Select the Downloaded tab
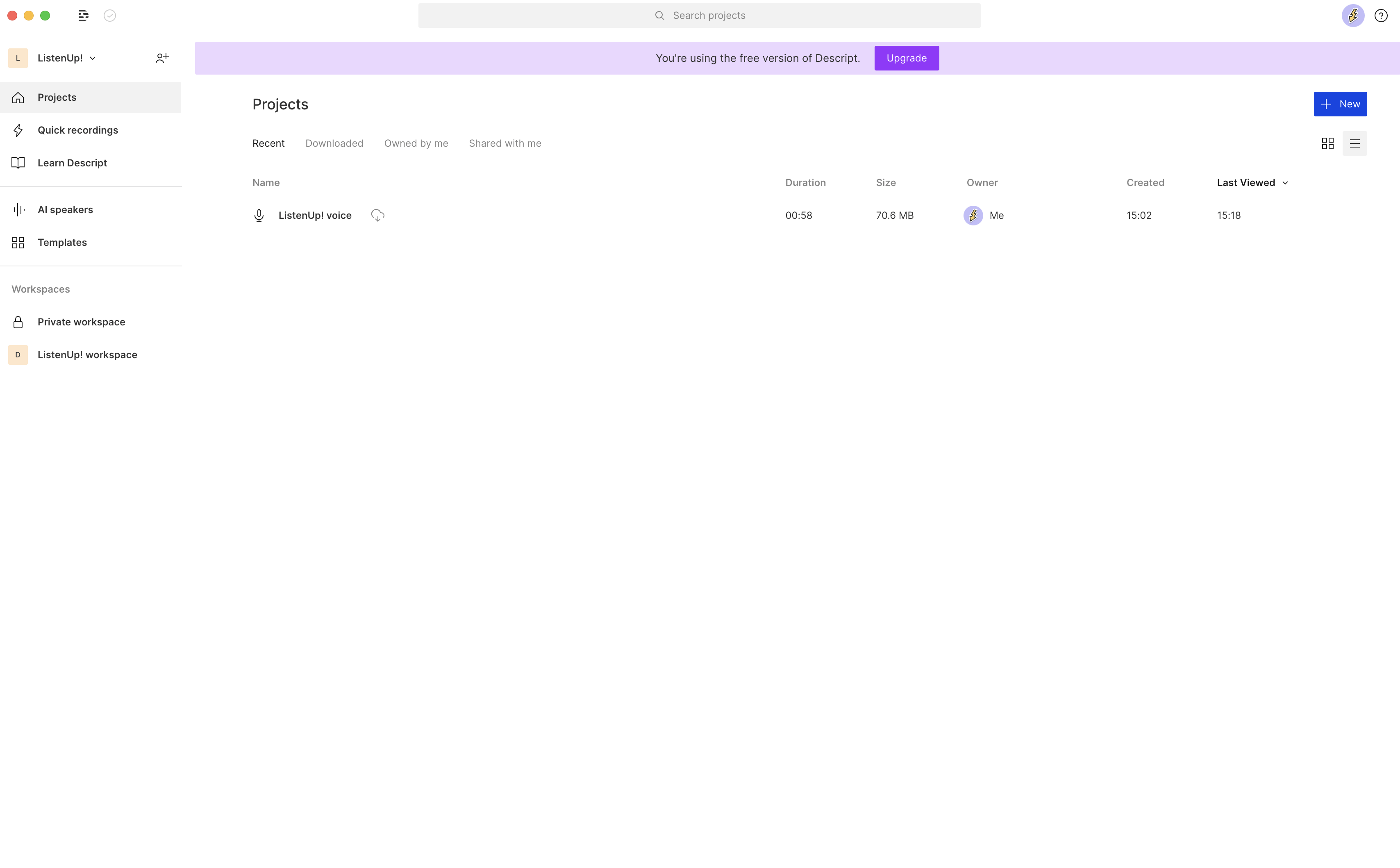 click(x=334, y=143)
